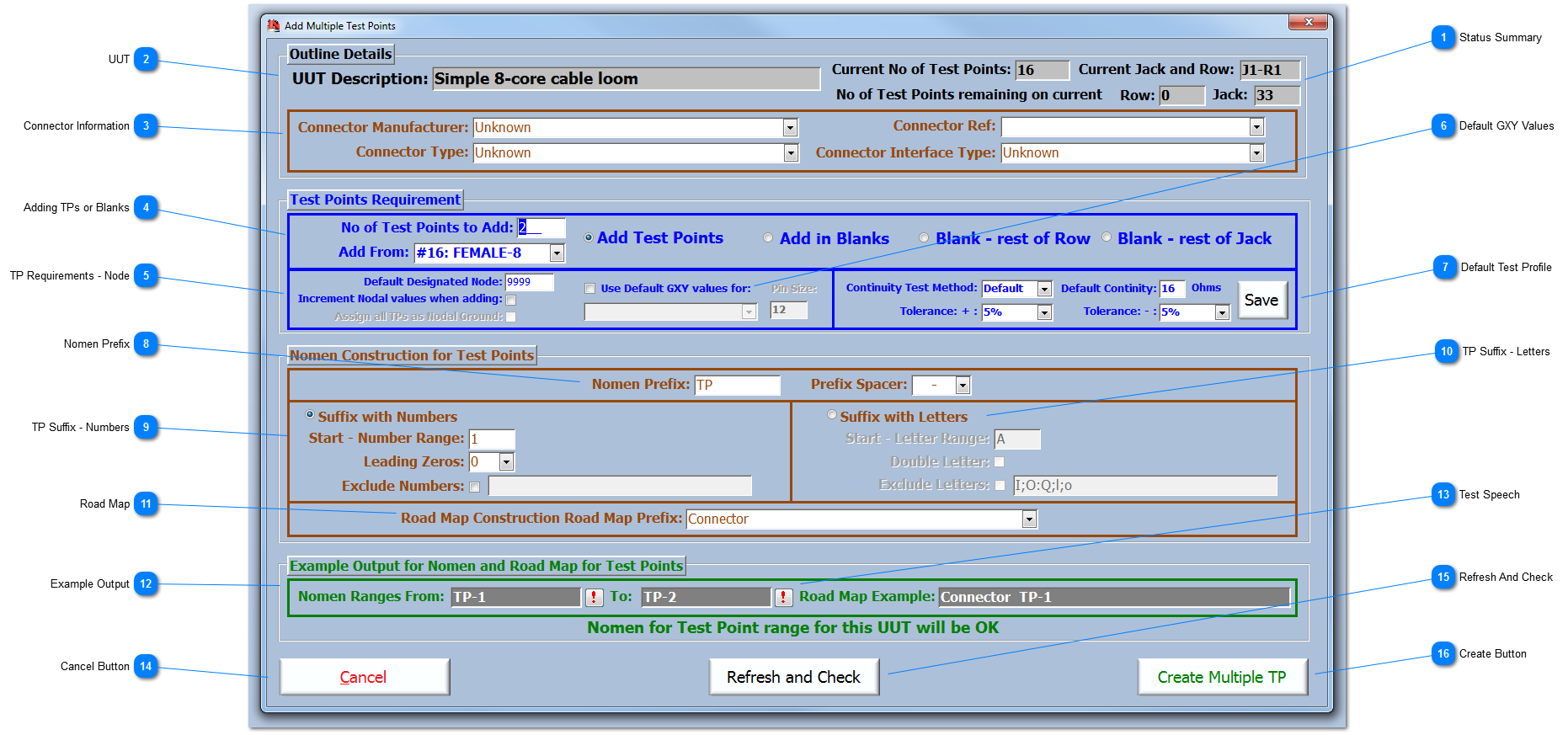Click the remaining Row value field
This screenshot has width=1568, height=735.
1182,96
